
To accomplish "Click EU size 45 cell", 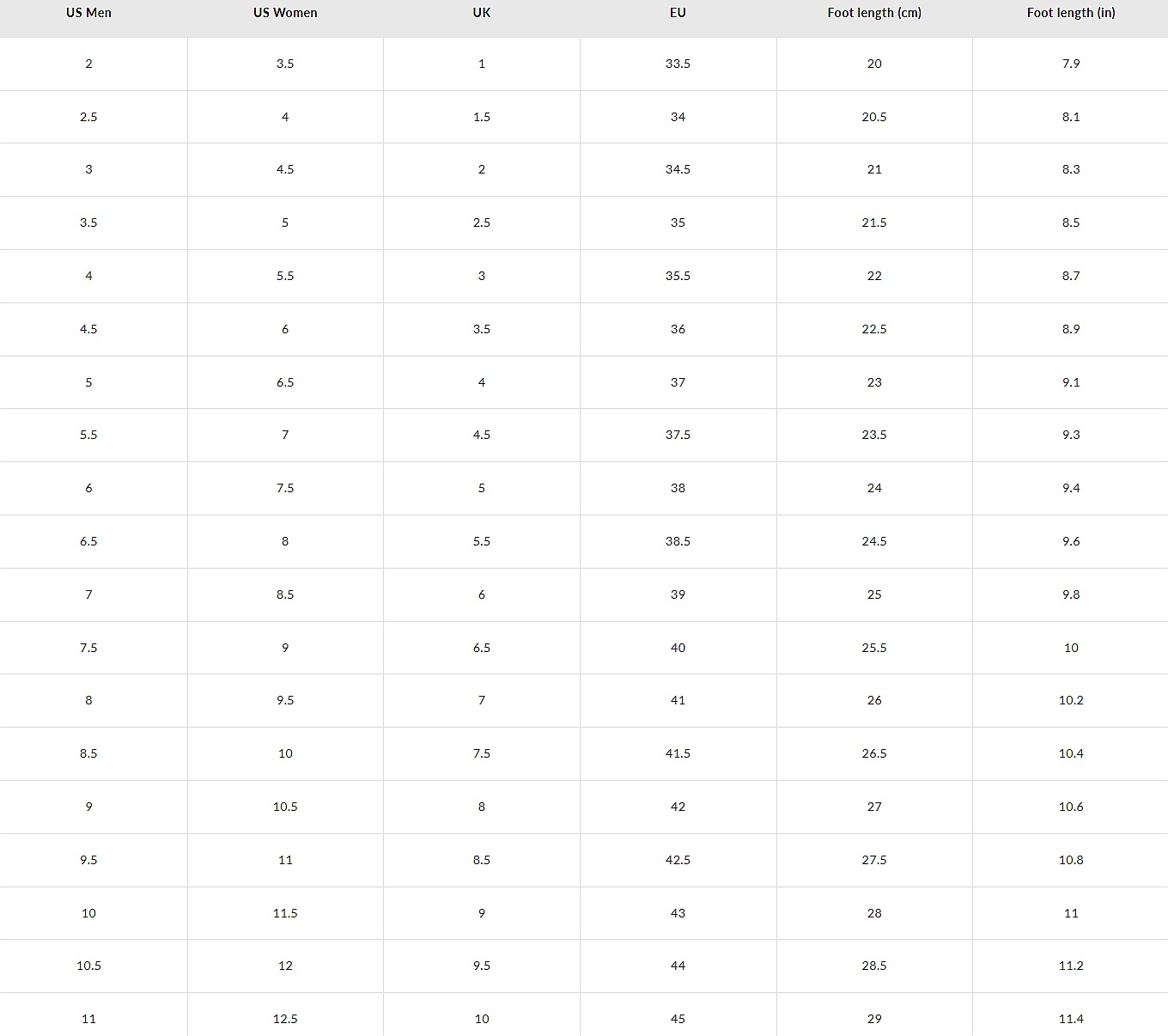I will coord(678,1019).
